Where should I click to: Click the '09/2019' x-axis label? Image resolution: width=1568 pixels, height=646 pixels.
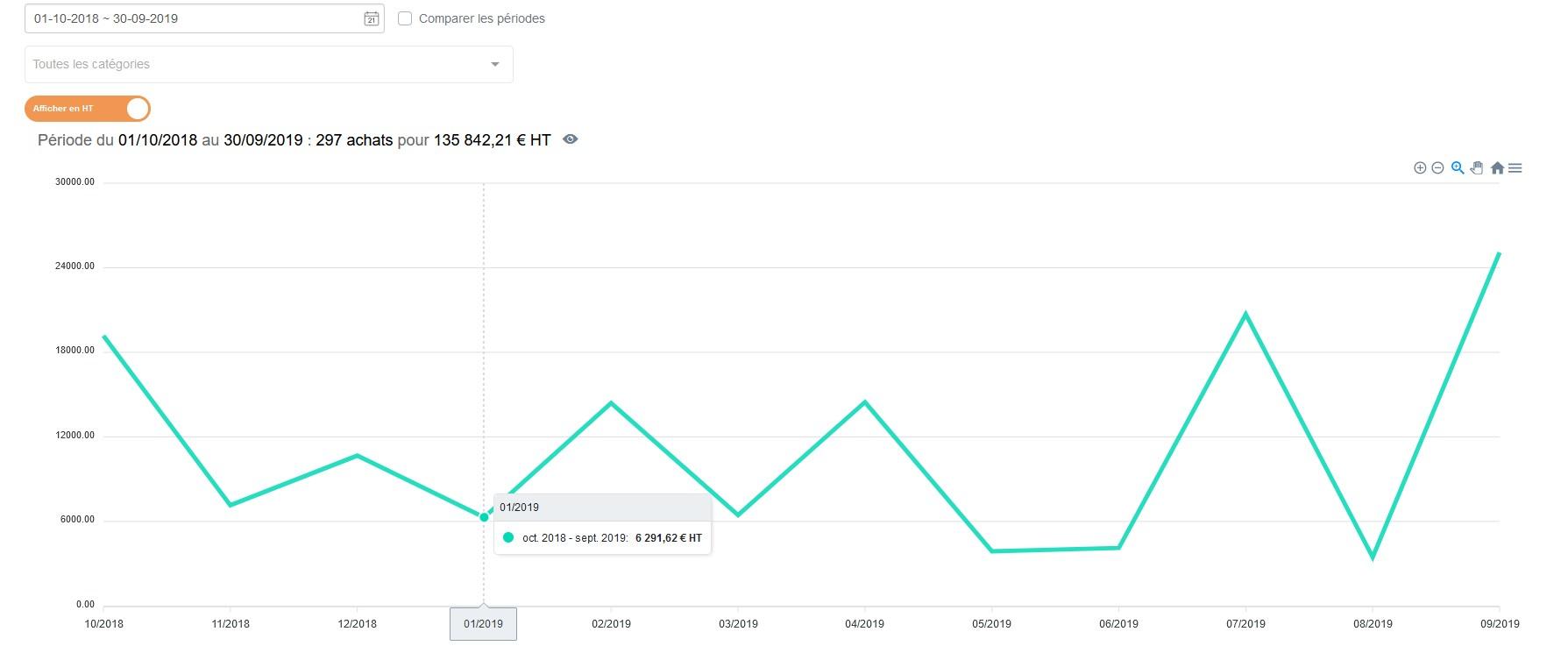pos(1500,624)
